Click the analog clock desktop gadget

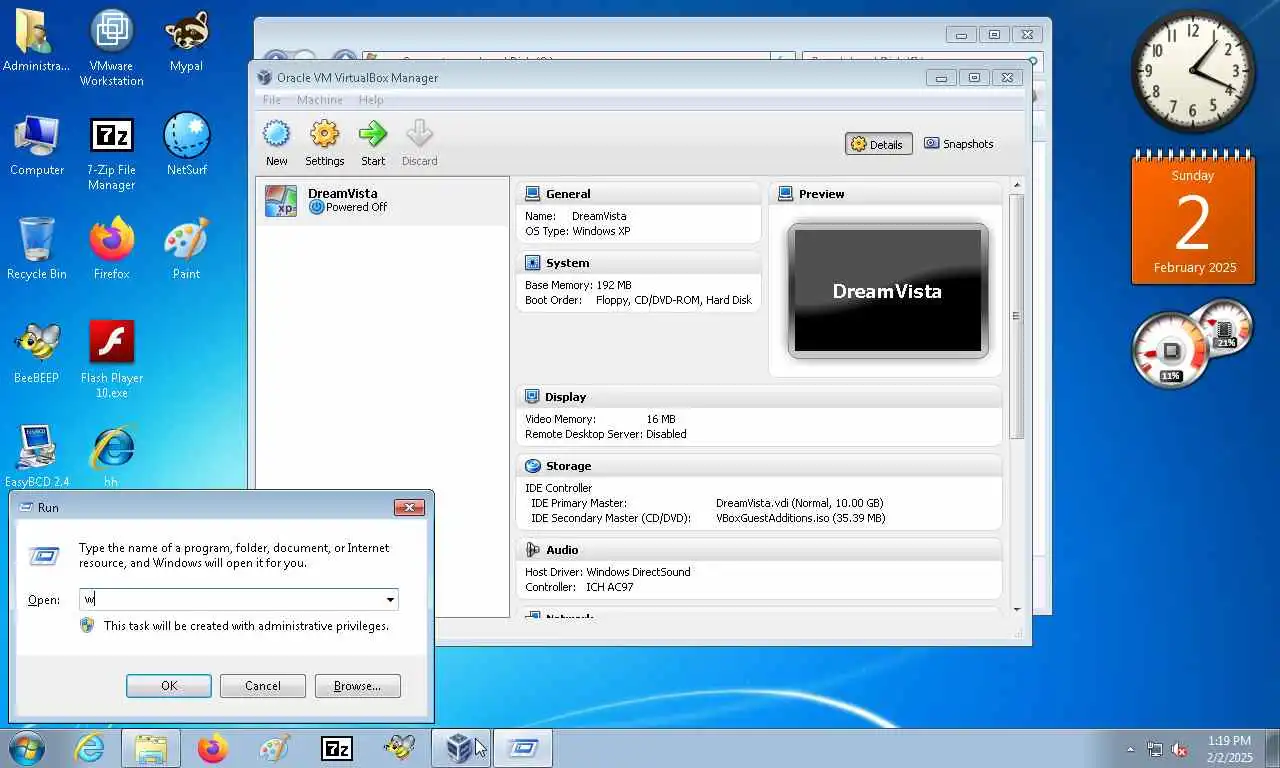[1193, 71]
